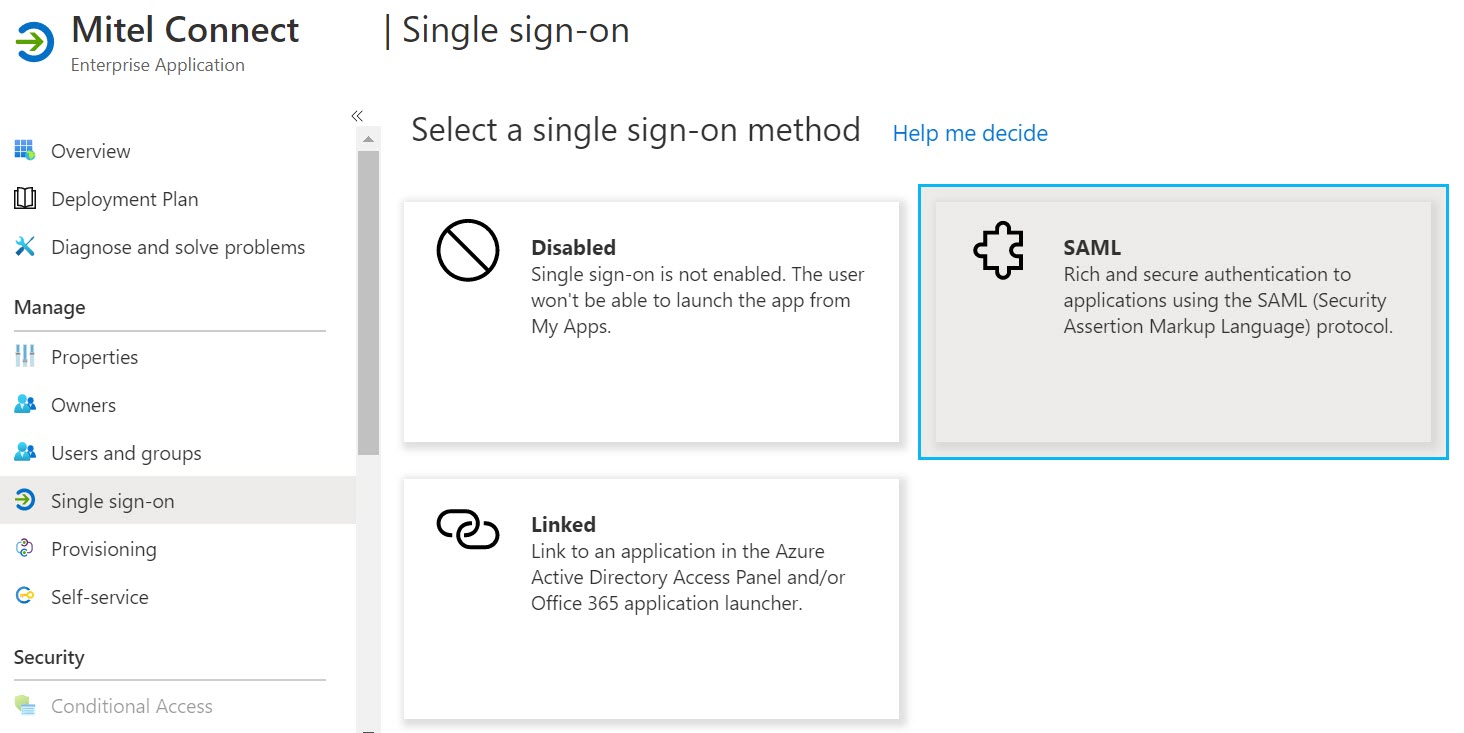Select the SAML sign-on method card

tap(1183, 322)
